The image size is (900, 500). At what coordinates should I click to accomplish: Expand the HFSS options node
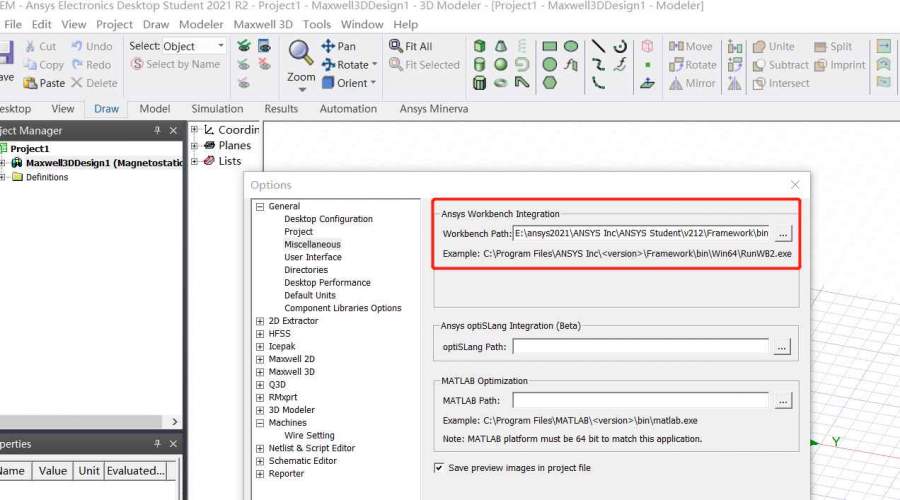coord(261,334)
